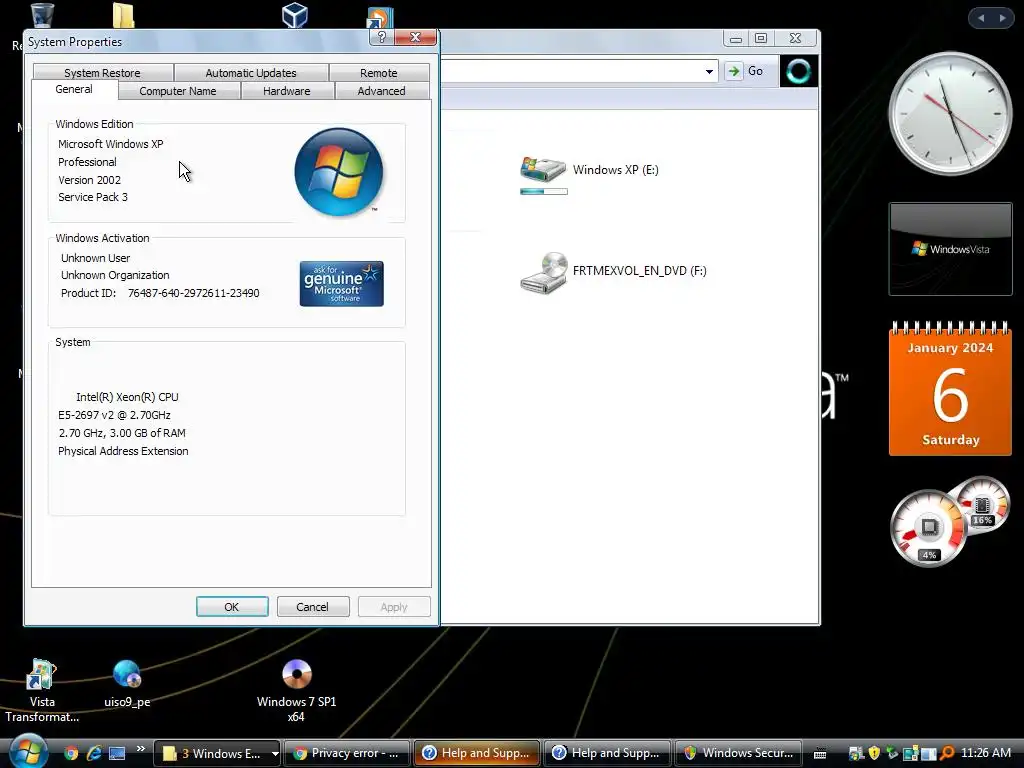
Task: Switch to the highlighted Help and Support button
Action: coord(477,754)
